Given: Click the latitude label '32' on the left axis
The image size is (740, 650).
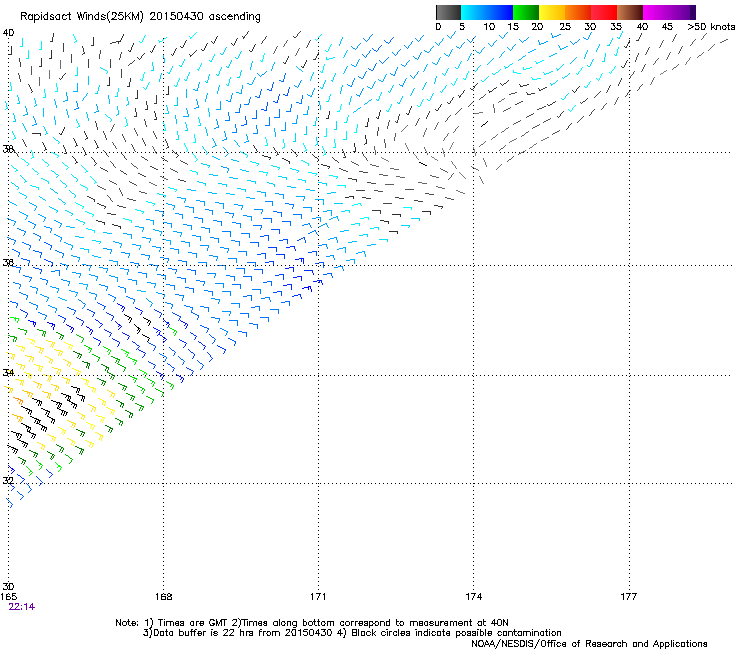Looking at the screenshot, I should pyautogui.click(x=8, y=481).
